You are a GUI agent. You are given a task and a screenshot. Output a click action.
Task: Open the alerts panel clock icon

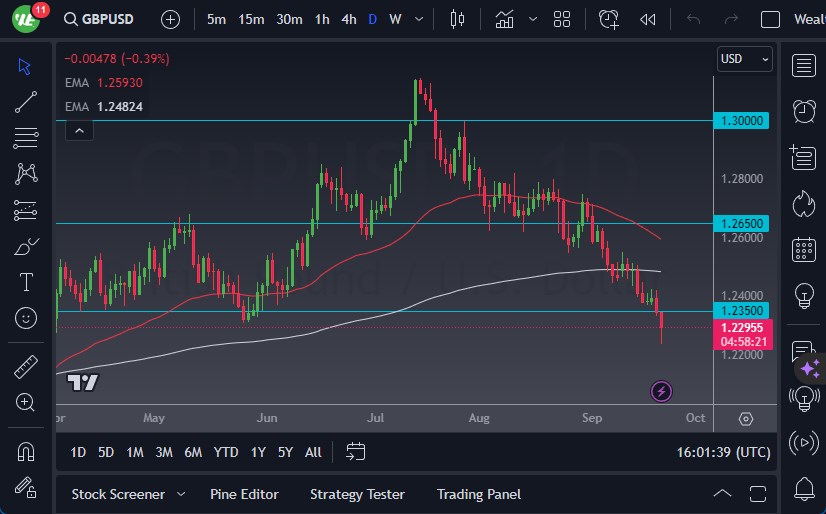803,110
